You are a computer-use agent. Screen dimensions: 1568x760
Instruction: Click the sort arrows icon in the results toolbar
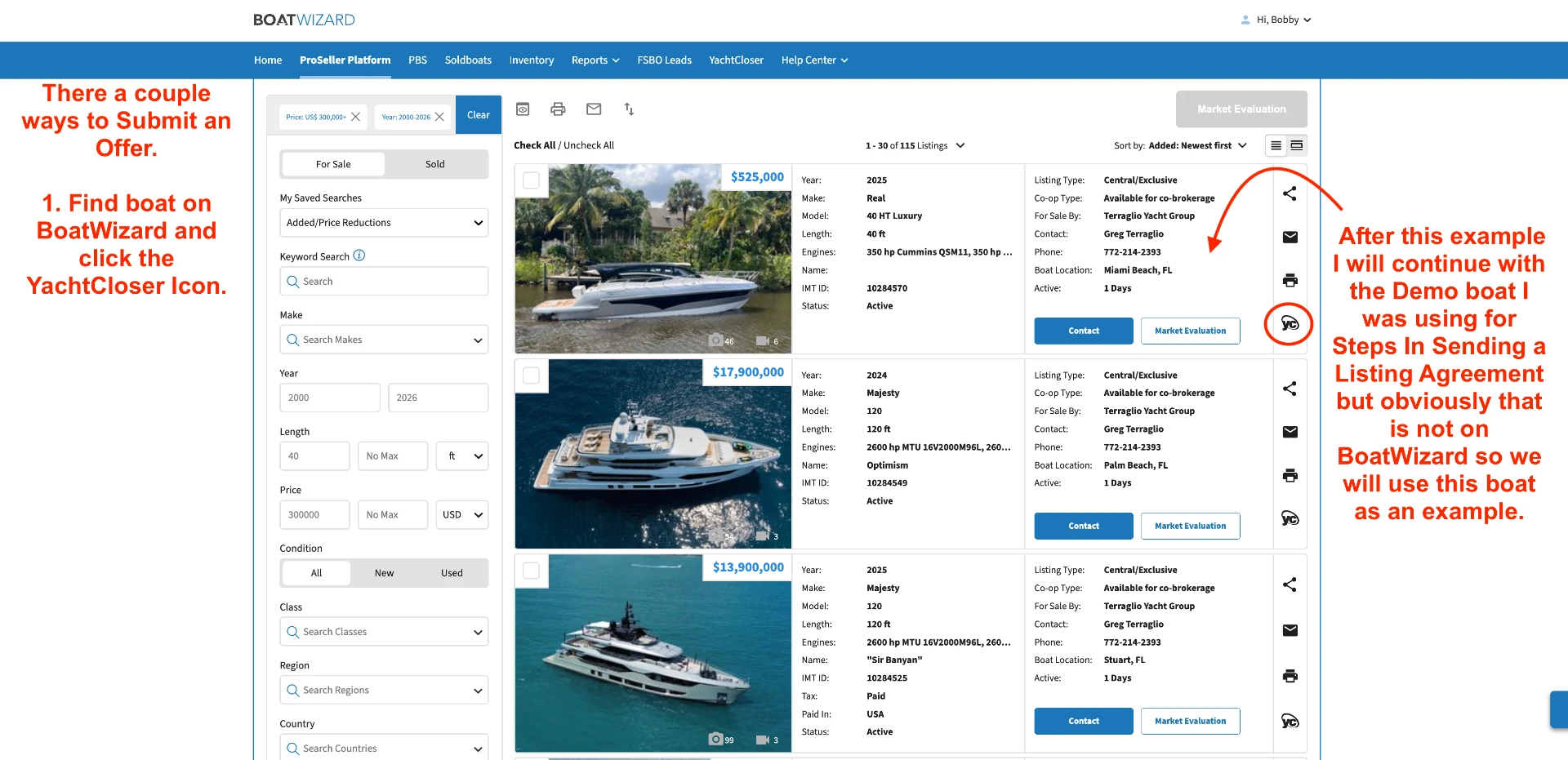click(x=629, y=109)
